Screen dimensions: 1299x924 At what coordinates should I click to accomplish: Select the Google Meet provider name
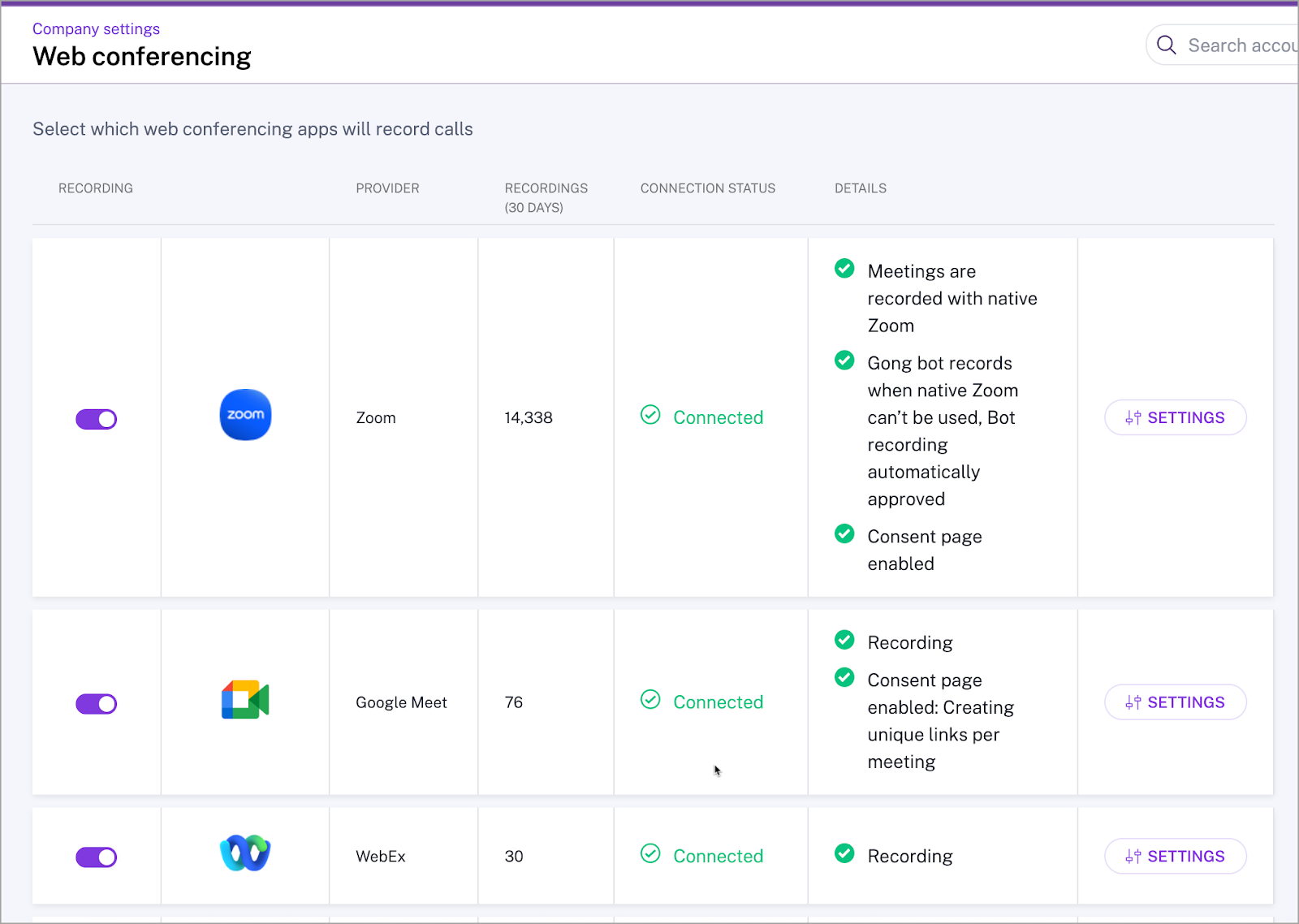[401, 702]
